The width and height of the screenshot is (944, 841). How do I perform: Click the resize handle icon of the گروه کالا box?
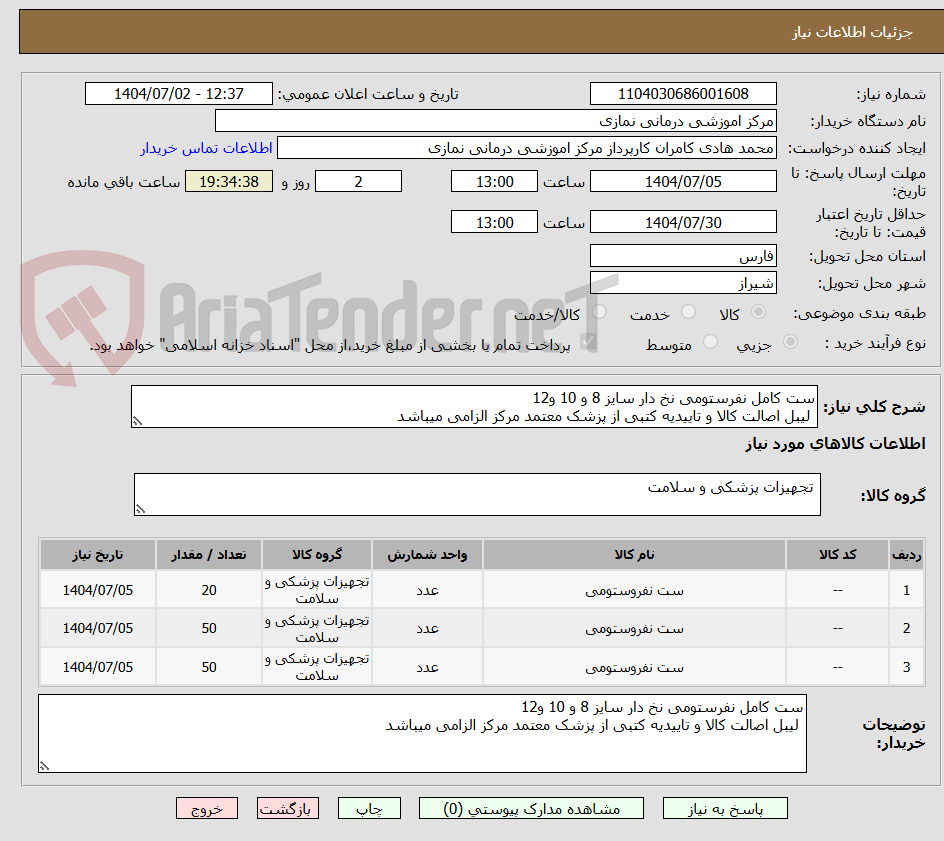click(140, 508)
